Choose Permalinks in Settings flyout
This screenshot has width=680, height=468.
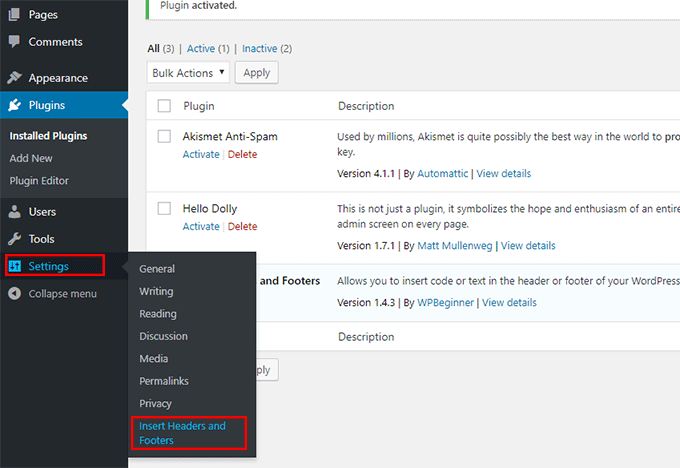164,381
